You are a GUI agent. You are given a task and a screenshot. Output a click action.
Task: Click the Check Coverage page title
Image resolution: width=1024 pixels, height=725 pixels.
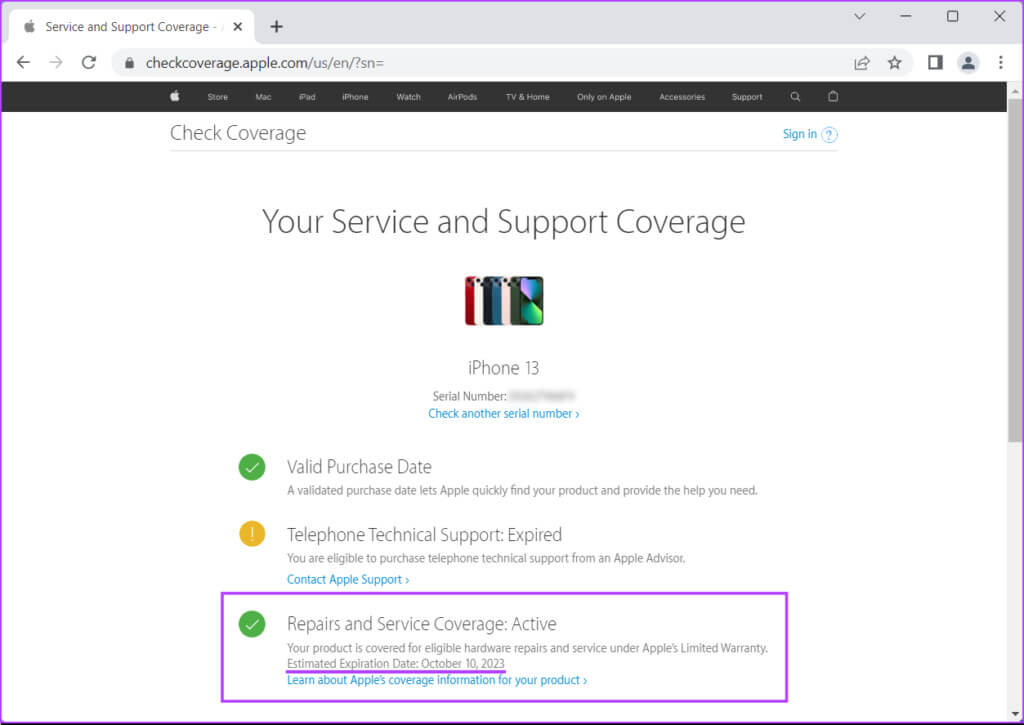pos(238,133)
